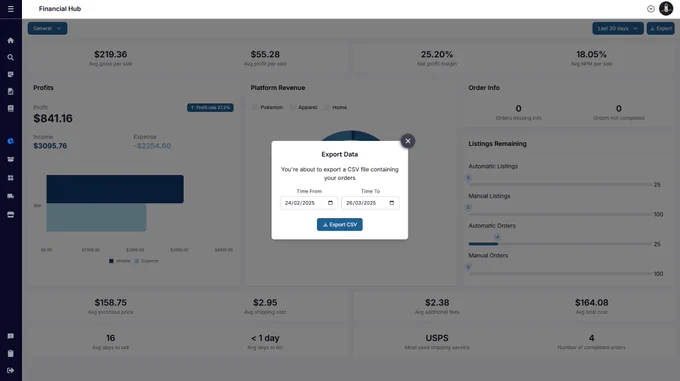
Task: Click the -$2254.60 expense amount
Action: 152,146
